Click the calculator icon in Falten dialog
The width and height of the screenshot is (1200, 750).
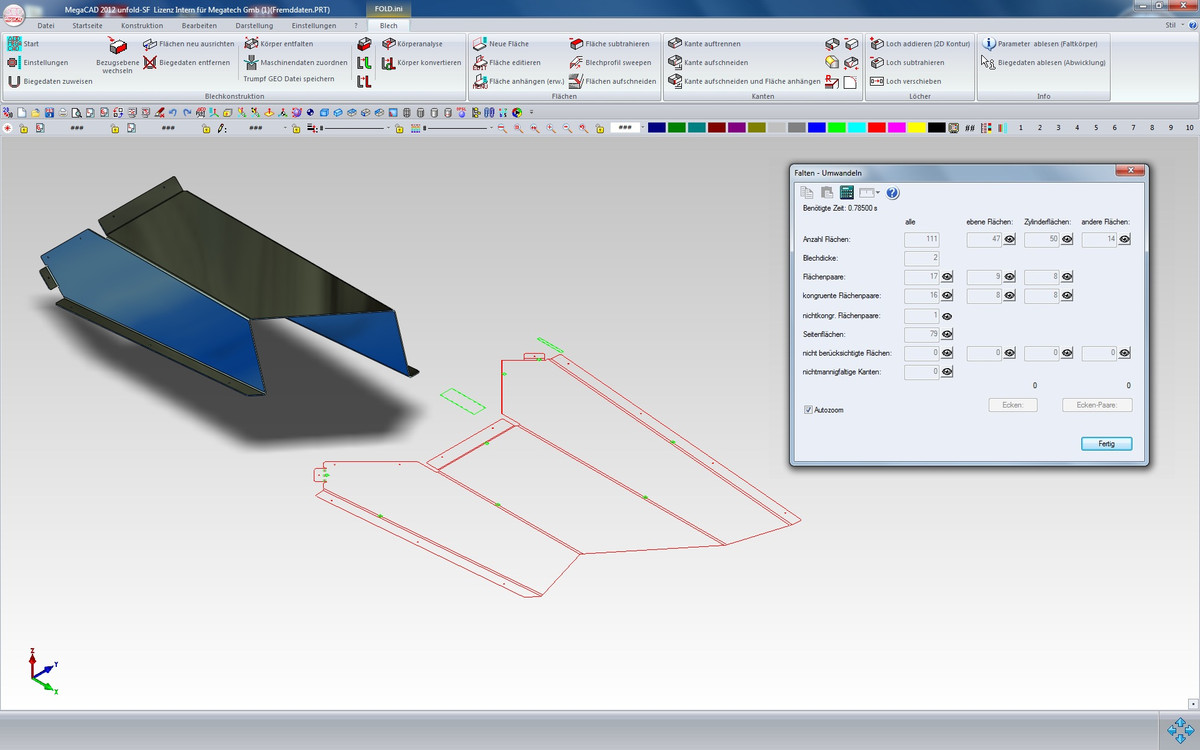[x=846, y=193]
